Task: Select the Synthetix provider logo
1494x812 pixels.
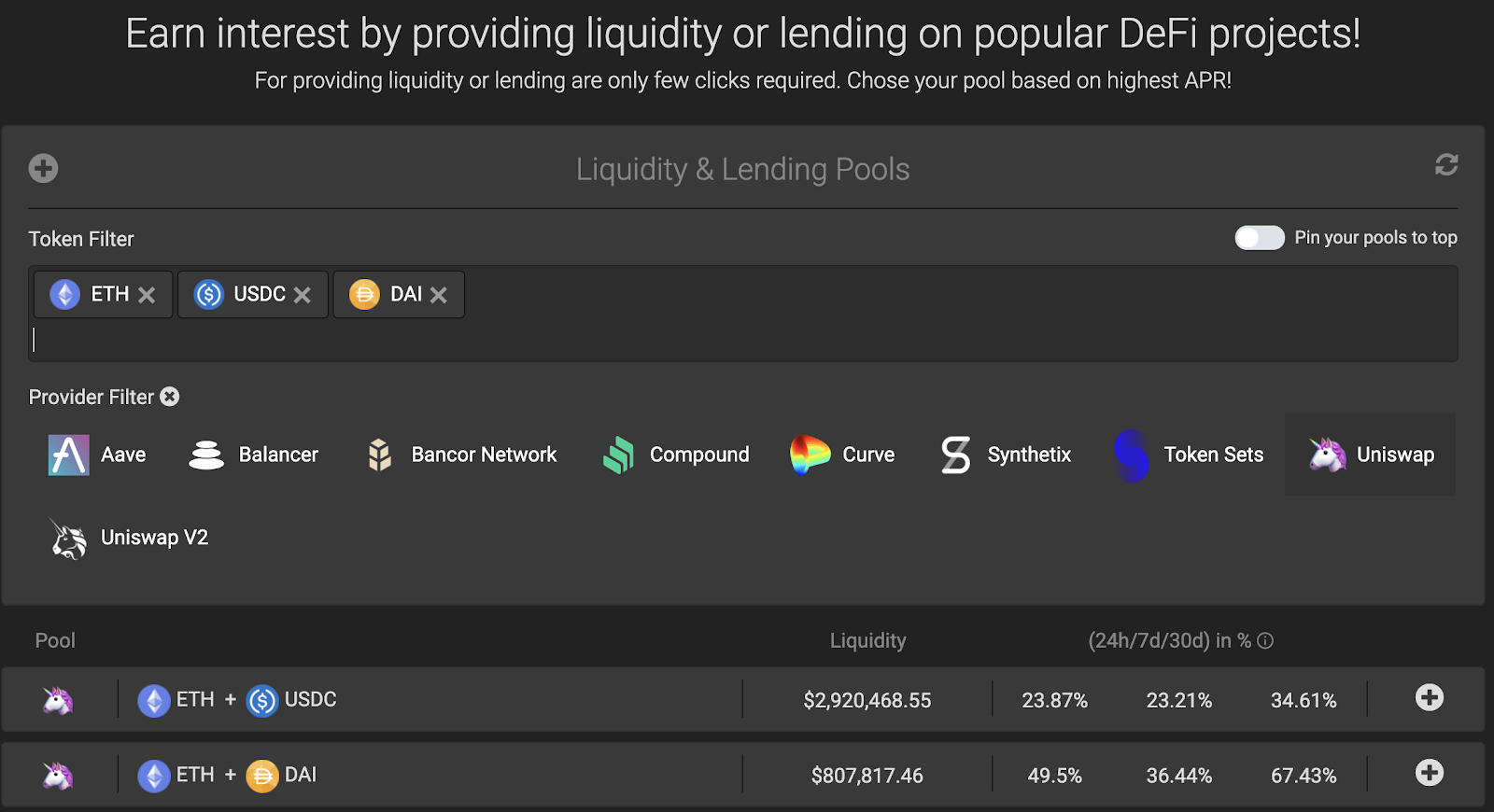Action: [x=956, y=455]
